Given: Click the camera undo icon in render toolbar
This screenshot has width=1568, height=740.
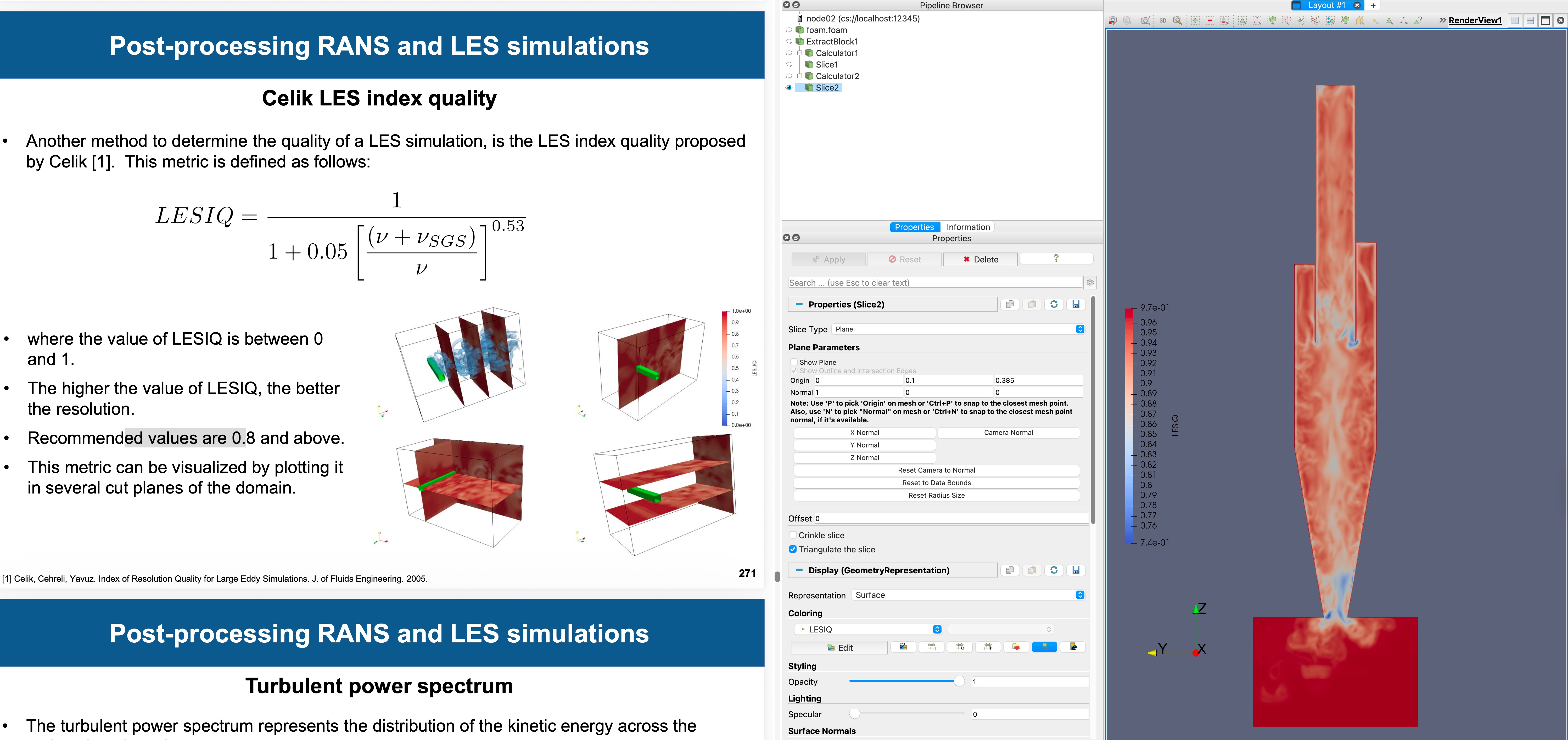Looking at the screenshot, I should (x=1112, y=21).
